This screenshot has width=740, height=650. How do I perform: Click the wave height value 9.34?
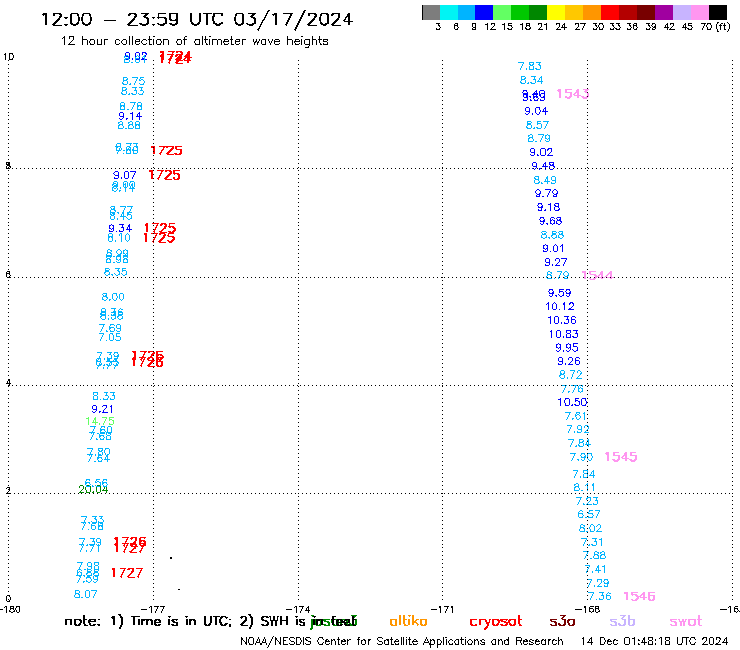point(120,228)
